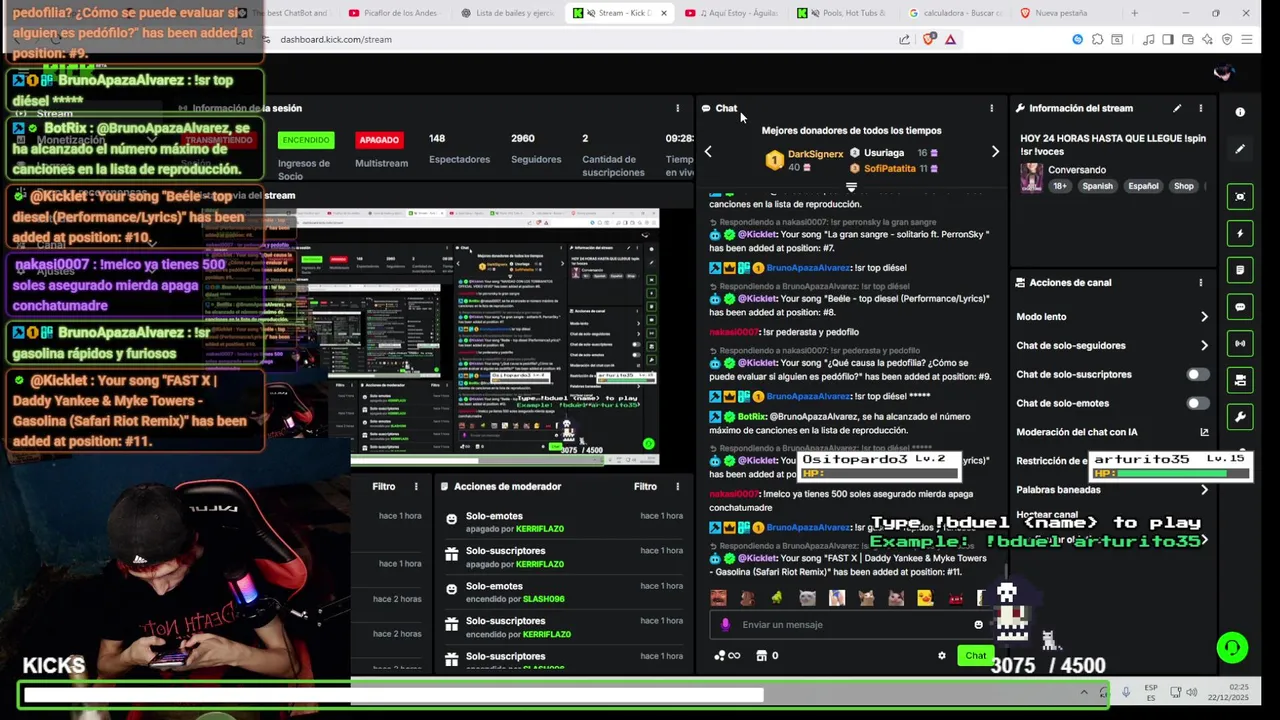The width and height of the screenshot is (1280, 720).
Task: Toggle Chat de solo-suscriptores switch
Action: tap(1197, 374)
